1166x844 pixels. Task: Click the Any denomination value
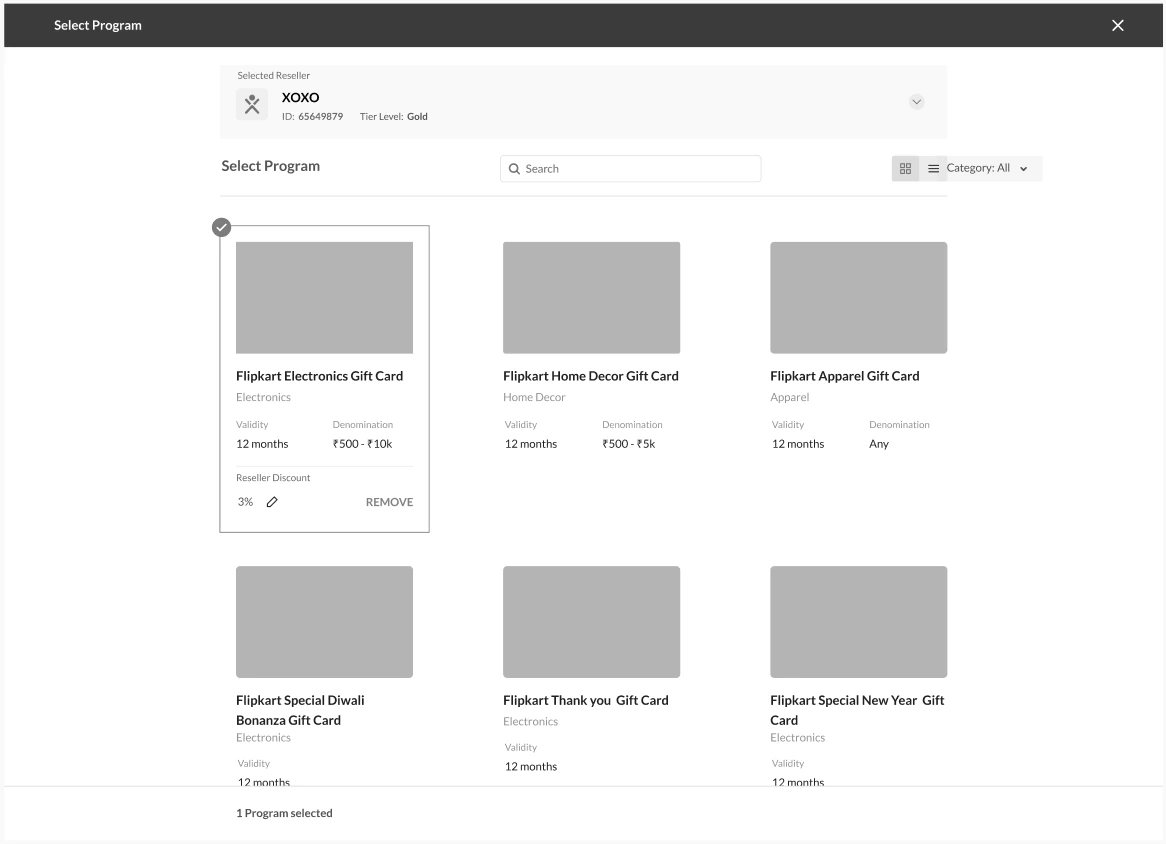pyautogui.click(x=879, y=444)
